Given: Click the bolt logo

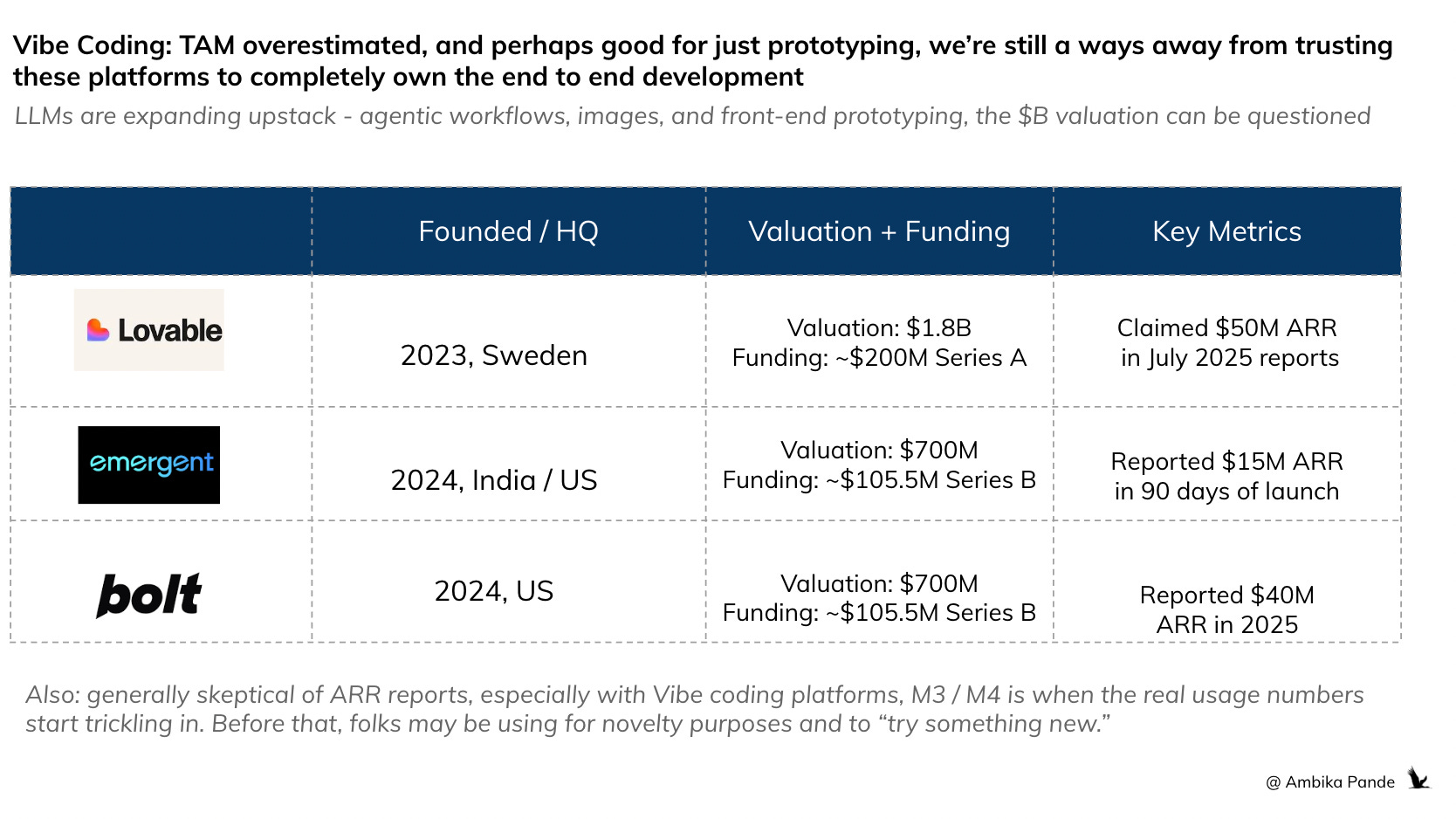Looking at the screenshot, I should (x=149, y=595).
